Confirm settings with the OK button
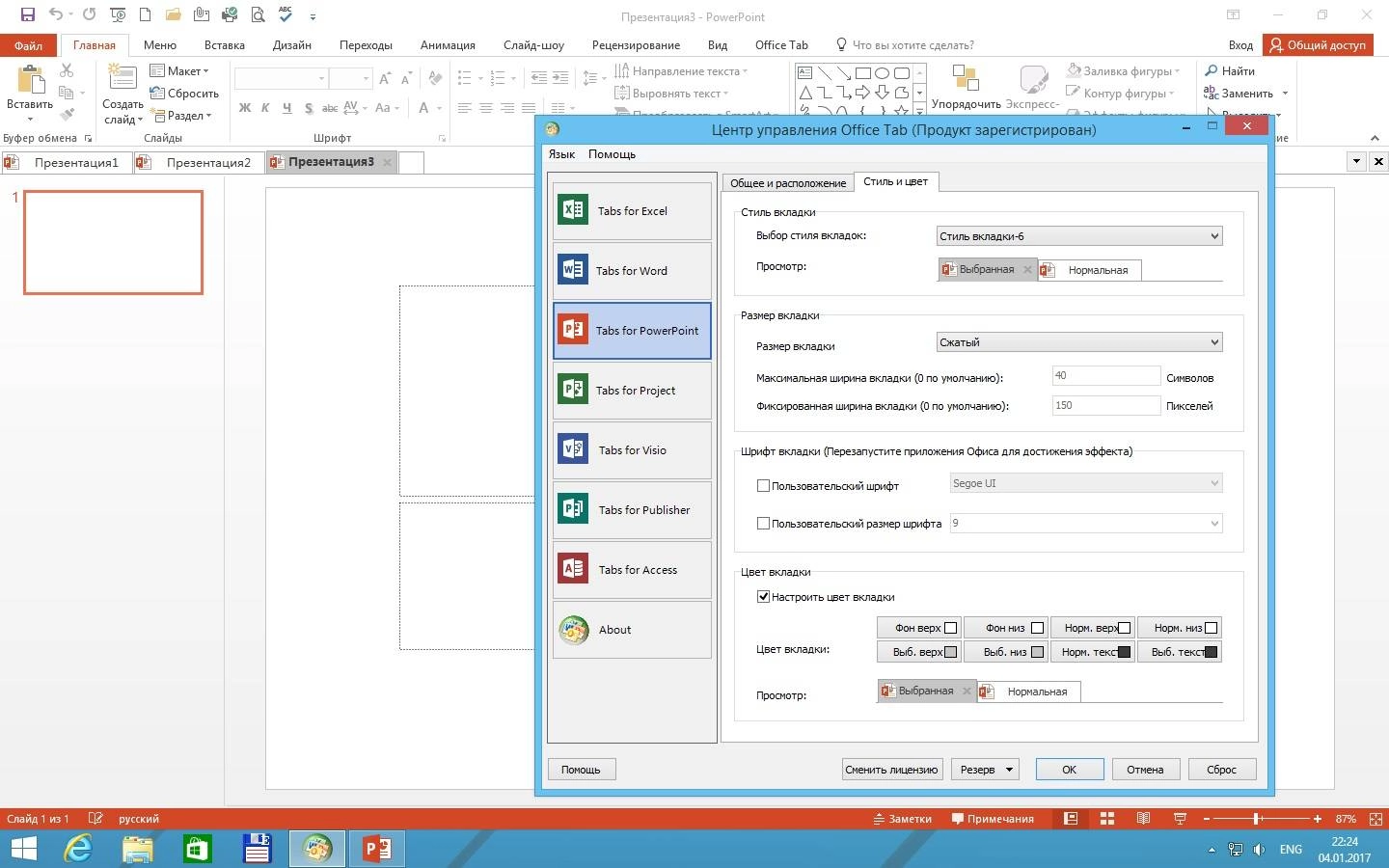 [1069, 770]
